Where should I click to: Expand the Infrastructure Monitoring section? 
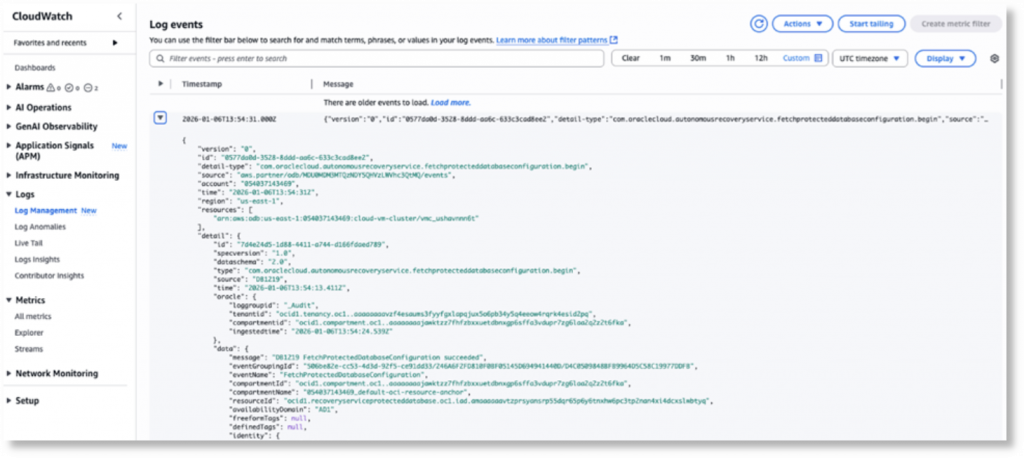(8, 176)
